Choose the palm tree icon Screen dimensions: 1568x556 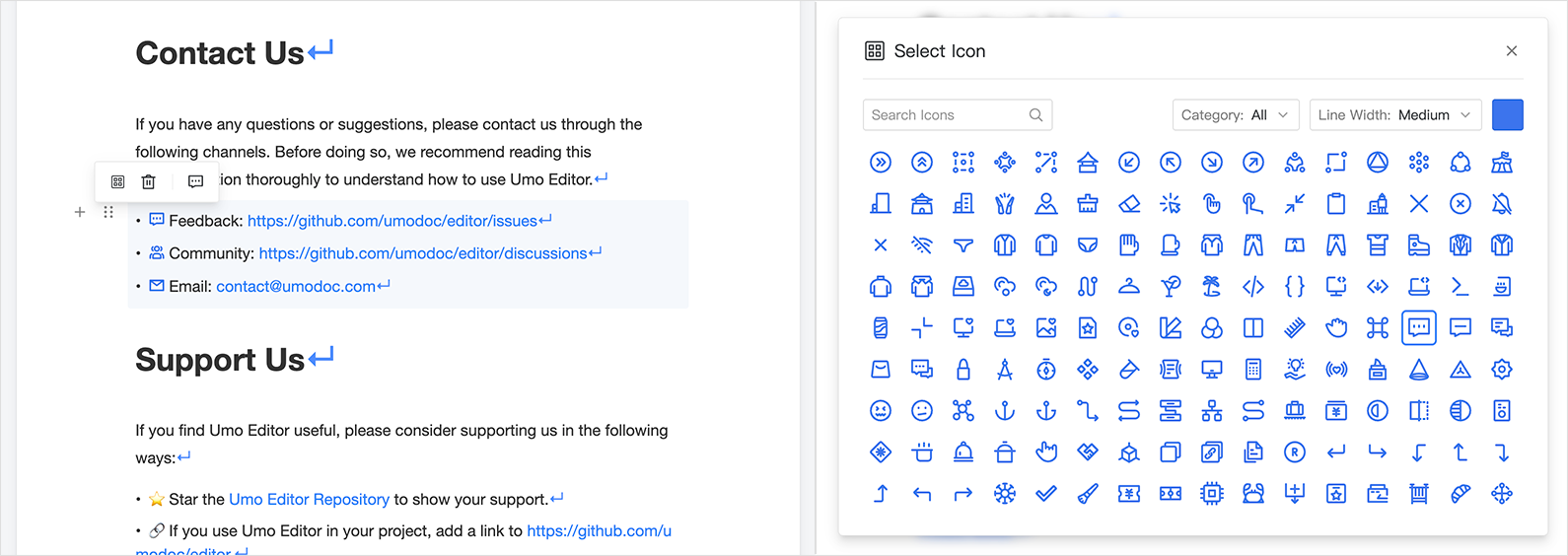(x=1212, y=287)
